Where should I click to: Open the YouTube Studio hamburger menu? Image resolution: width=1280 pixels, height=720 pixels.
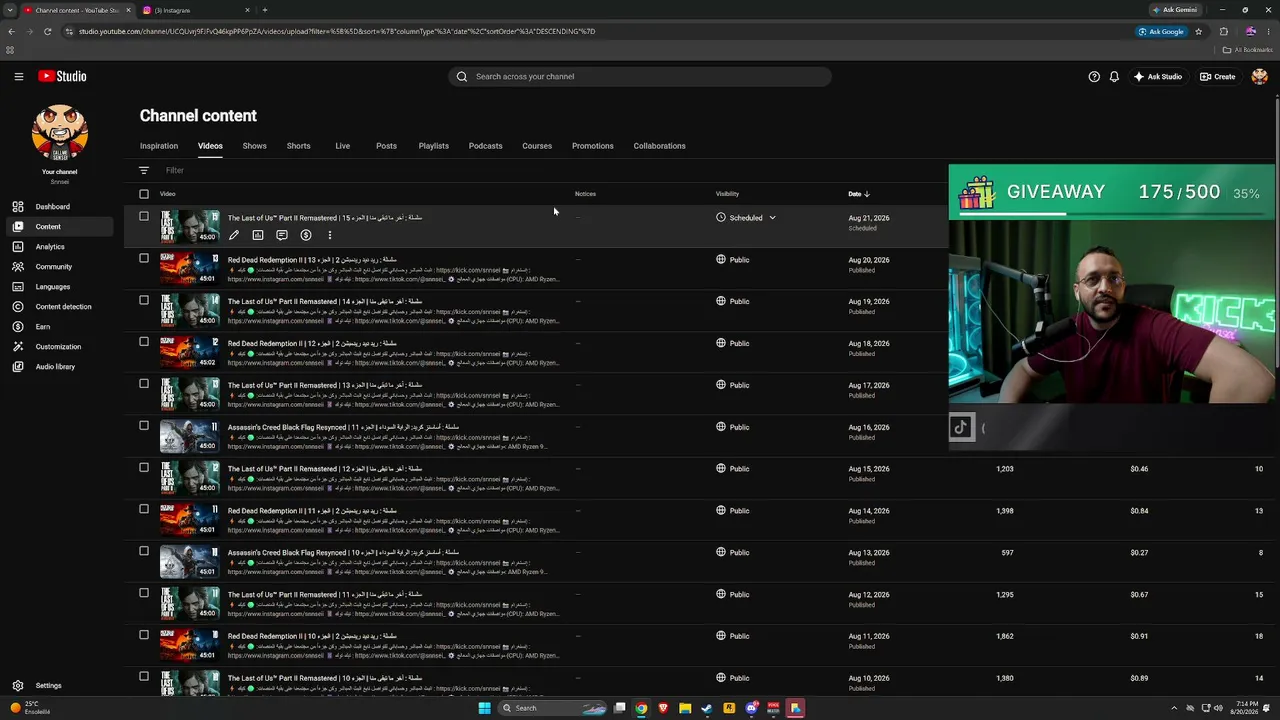pyautogui.click(x=18, y=76)
